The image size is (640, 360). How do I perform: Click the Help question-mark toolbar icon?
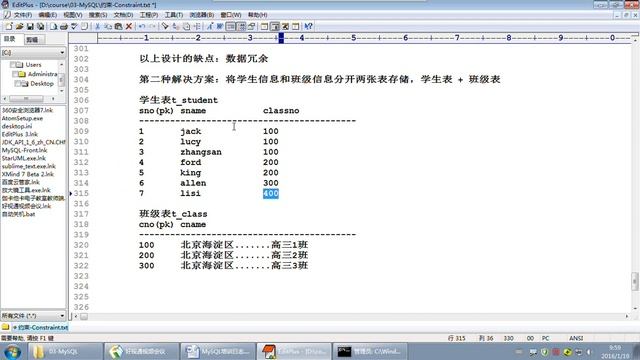click(x=308, y=27)
